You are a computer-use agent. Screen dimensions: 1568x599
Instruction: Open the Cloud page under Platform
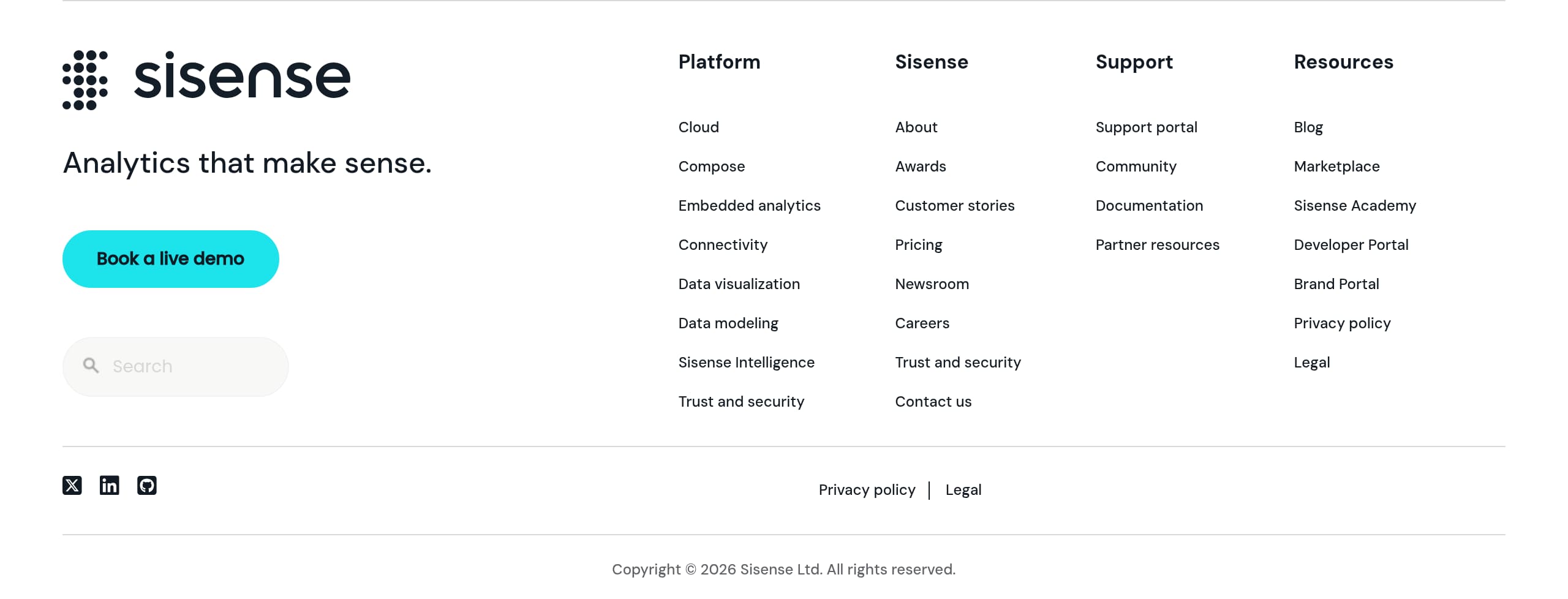(x=699, y=127)
